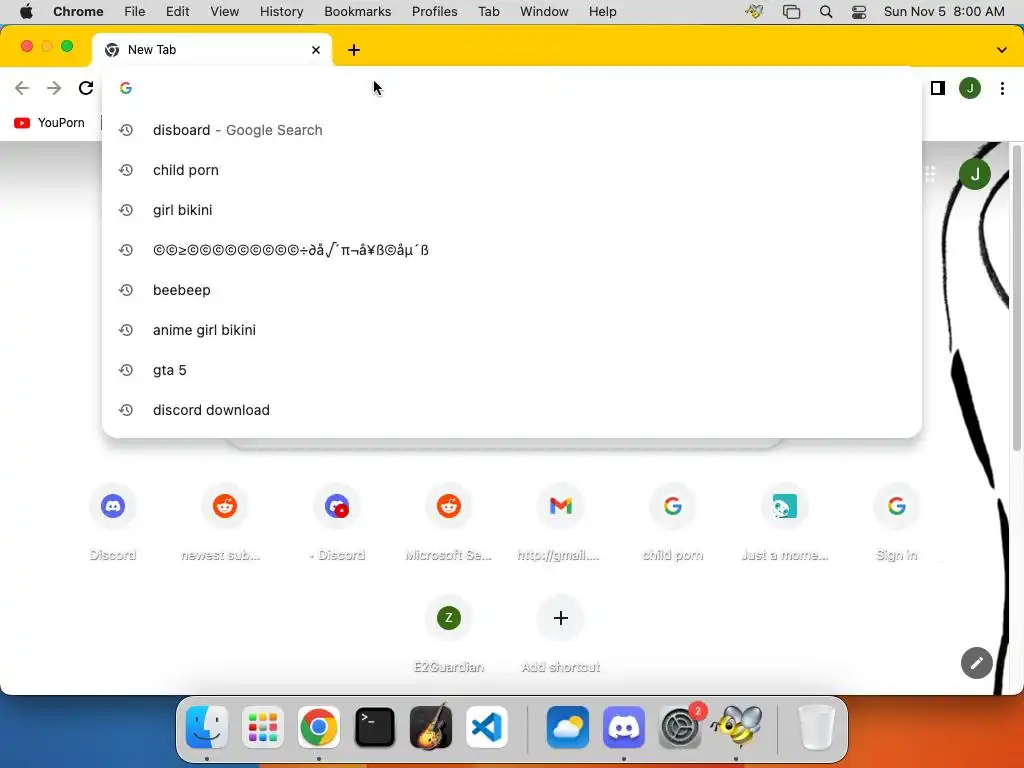Image resolution: width=1024 pixels, height=768 pixels.
Task: Open the Edit menu
Action: 177,12
